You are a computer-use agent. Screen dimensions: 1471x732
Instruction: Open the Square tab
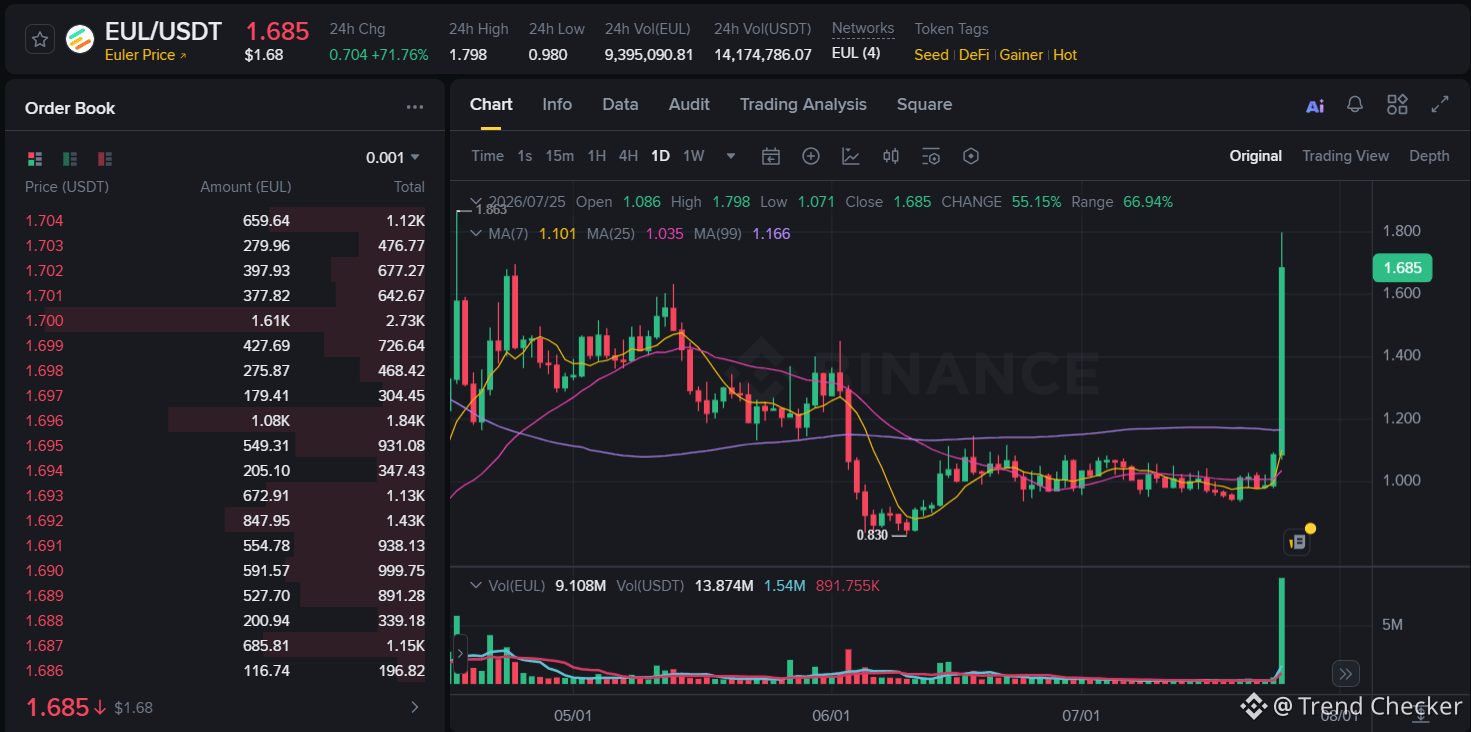[x=924, y=104]
